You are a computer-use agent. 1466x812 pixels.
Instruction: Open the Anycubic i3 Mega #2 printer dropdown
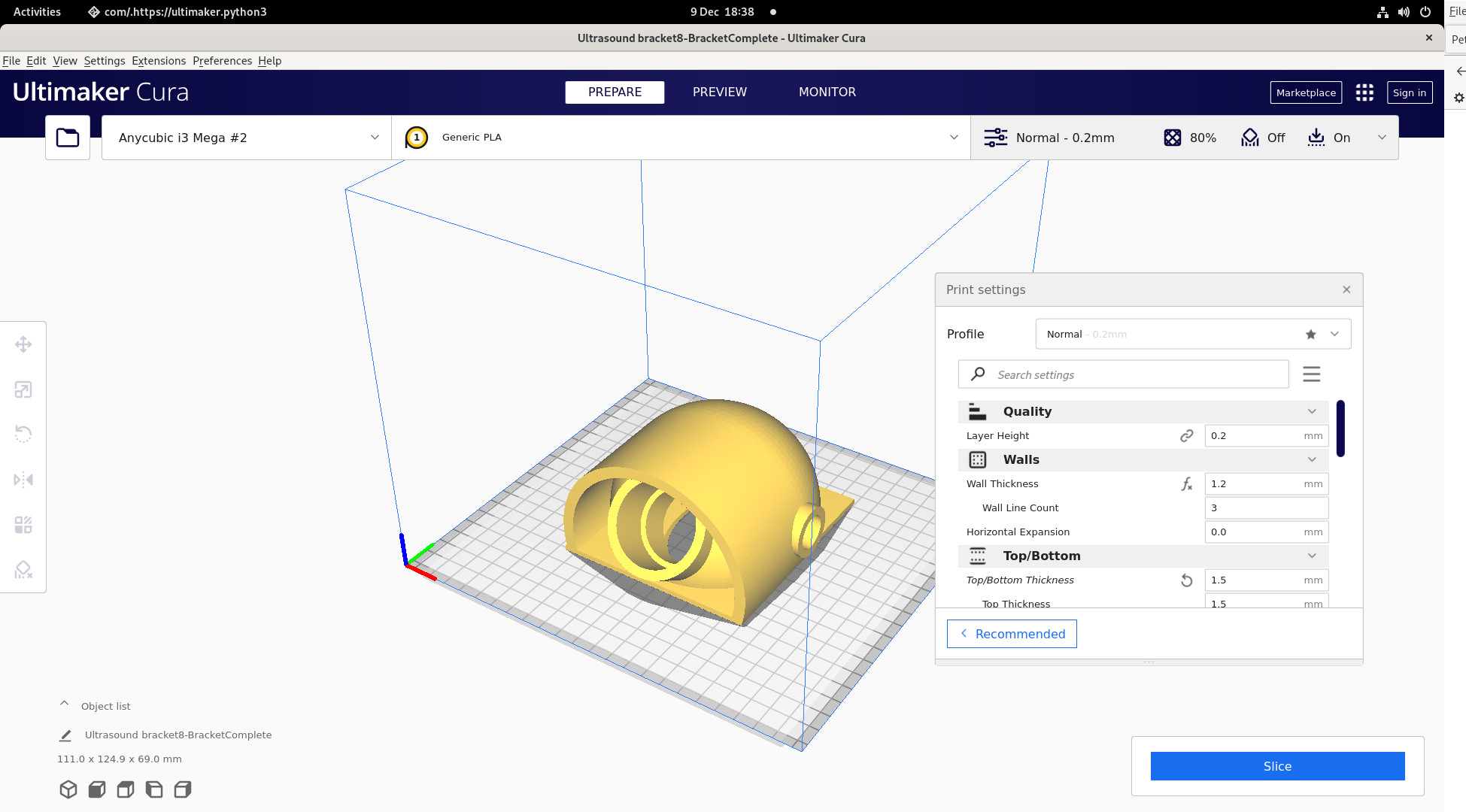[x=247, y=138]
